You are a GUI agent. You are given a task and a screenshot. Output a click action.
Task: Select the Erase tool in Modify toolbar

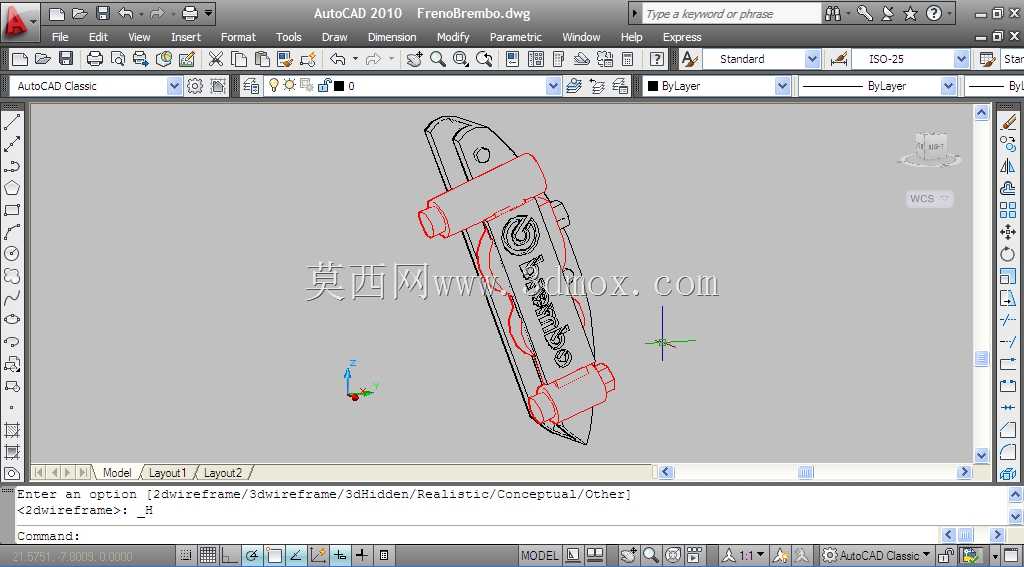click(x=1008, y=122)
